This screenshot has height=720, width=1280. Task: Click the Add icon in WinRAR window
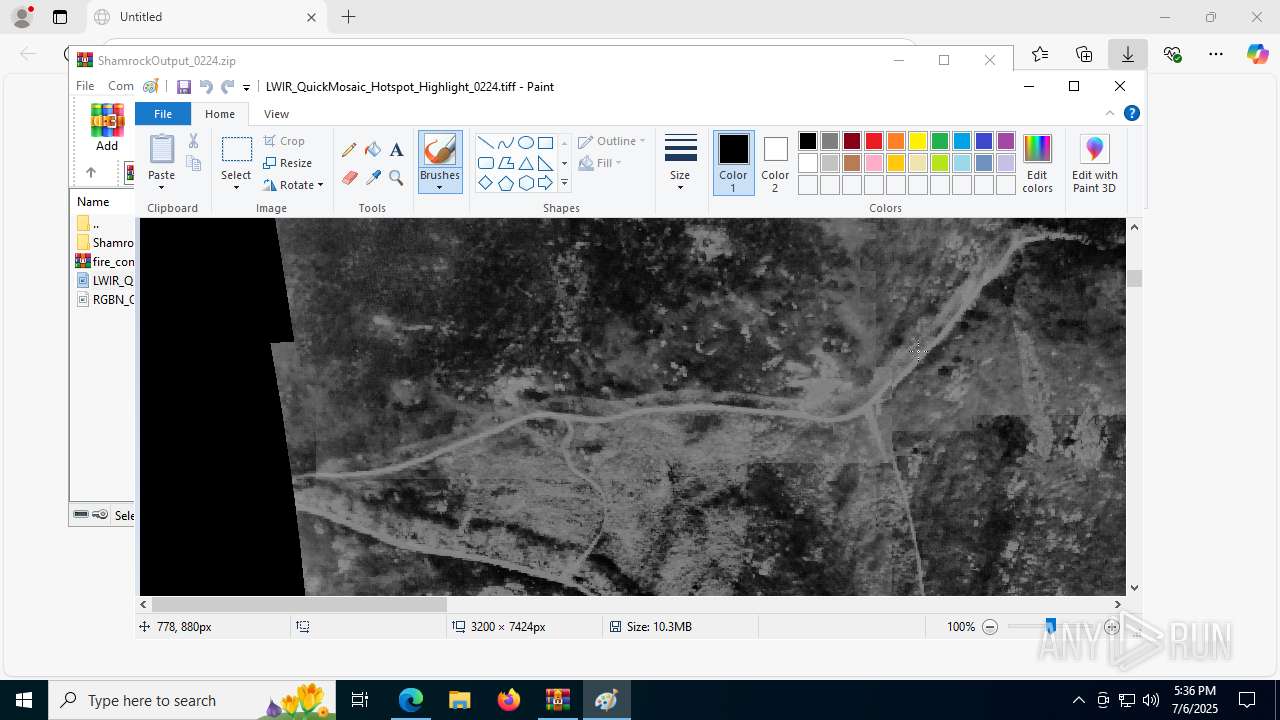[107, 128]
